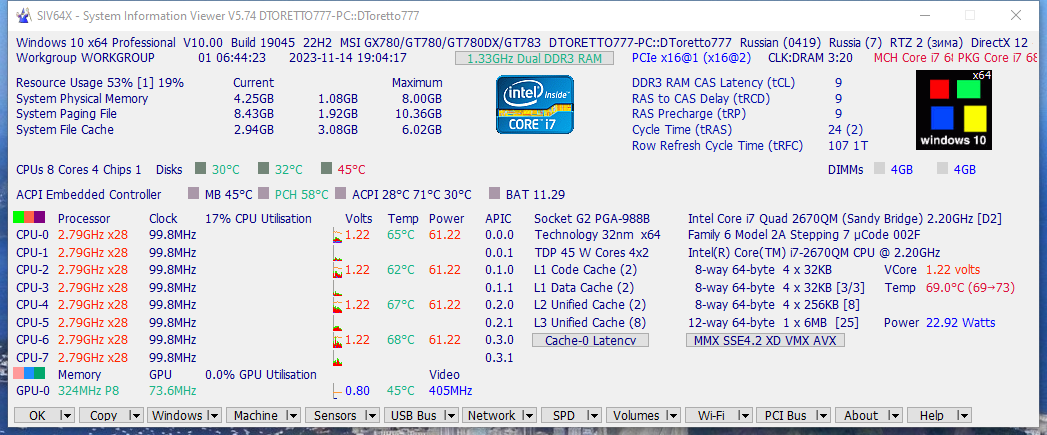
Task: Click the square beside ACPI 28°C
Action: [x=341, y=194]
